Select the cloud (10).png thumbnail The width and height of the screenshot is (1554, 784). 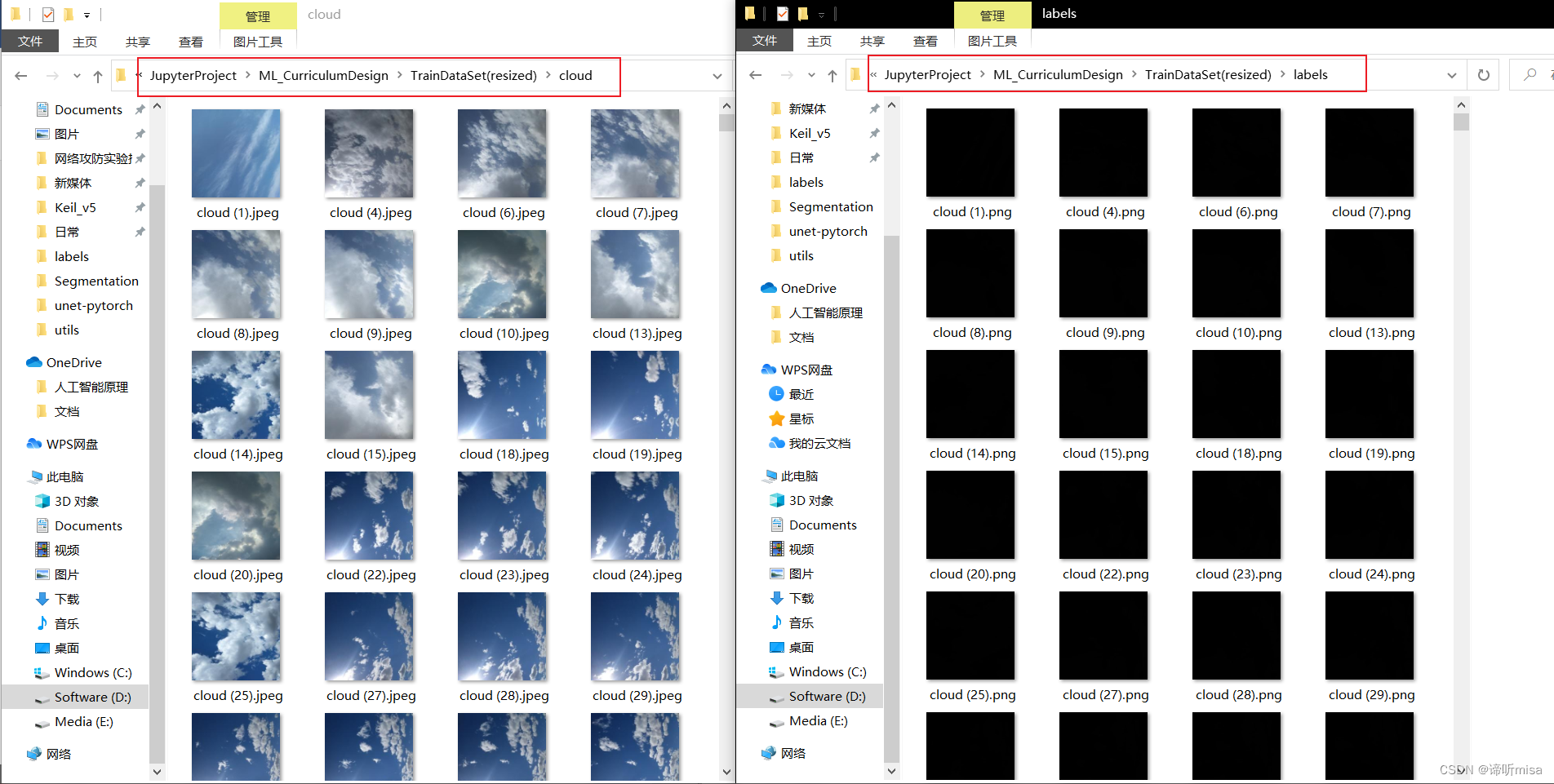[x=1237, y=273]
